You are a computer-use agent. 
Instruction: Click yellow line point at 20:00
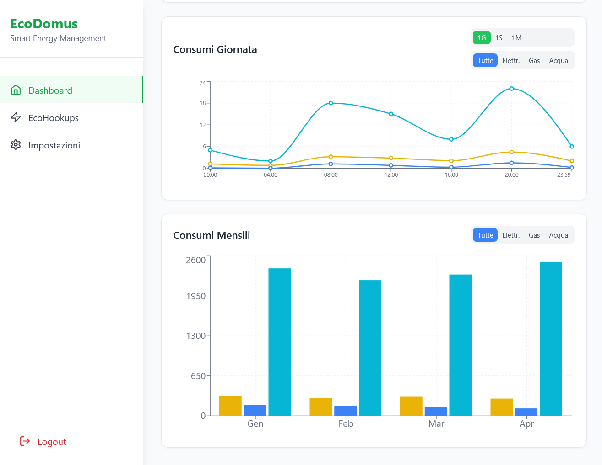click(511, 152)
